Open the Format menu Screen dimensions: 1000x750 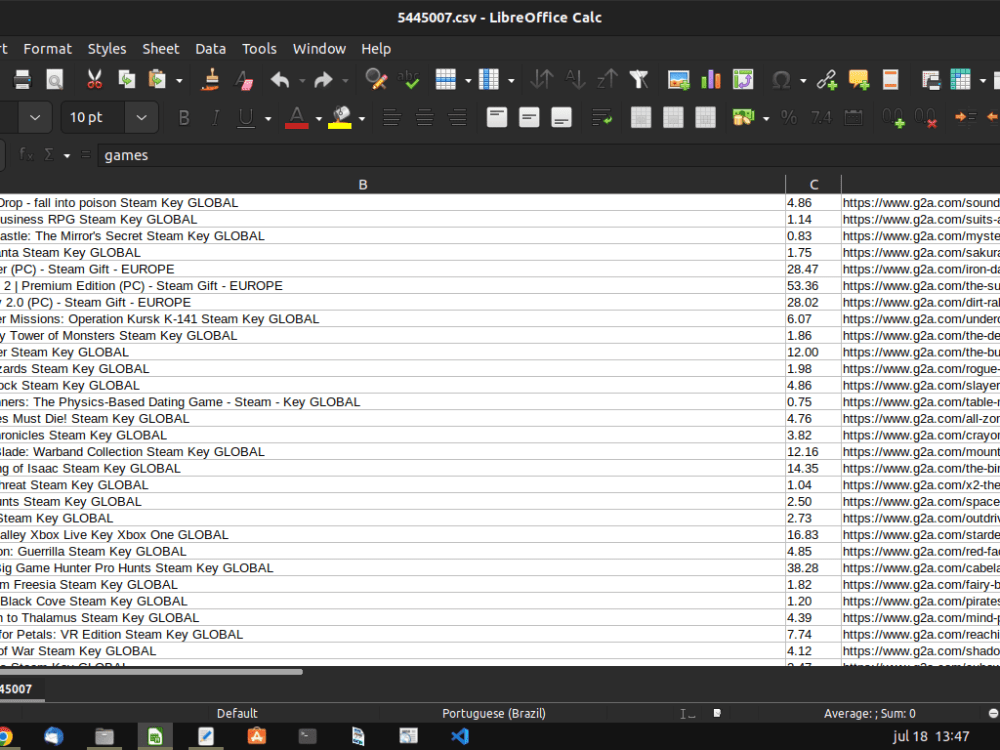click(x=48, y=48)
